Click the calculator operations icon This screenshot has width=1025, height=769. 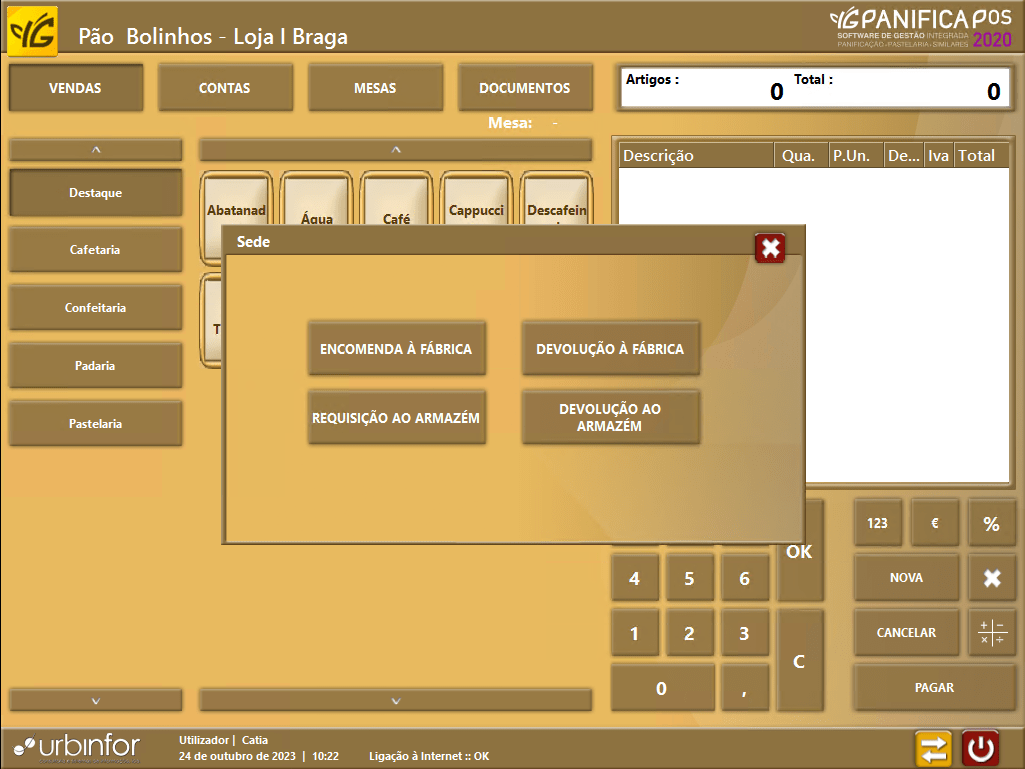(991, 632)
